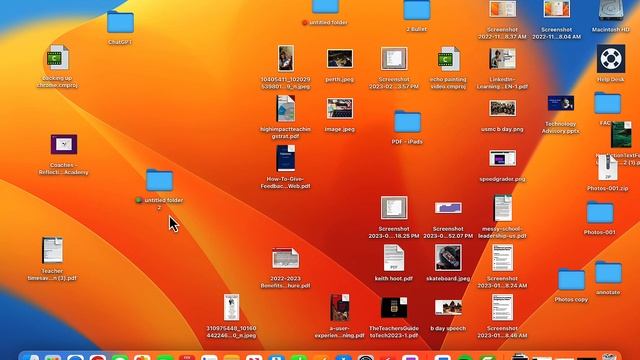Select the speedgrader.png image
This screenshot has width=640, height=360.
502,158
